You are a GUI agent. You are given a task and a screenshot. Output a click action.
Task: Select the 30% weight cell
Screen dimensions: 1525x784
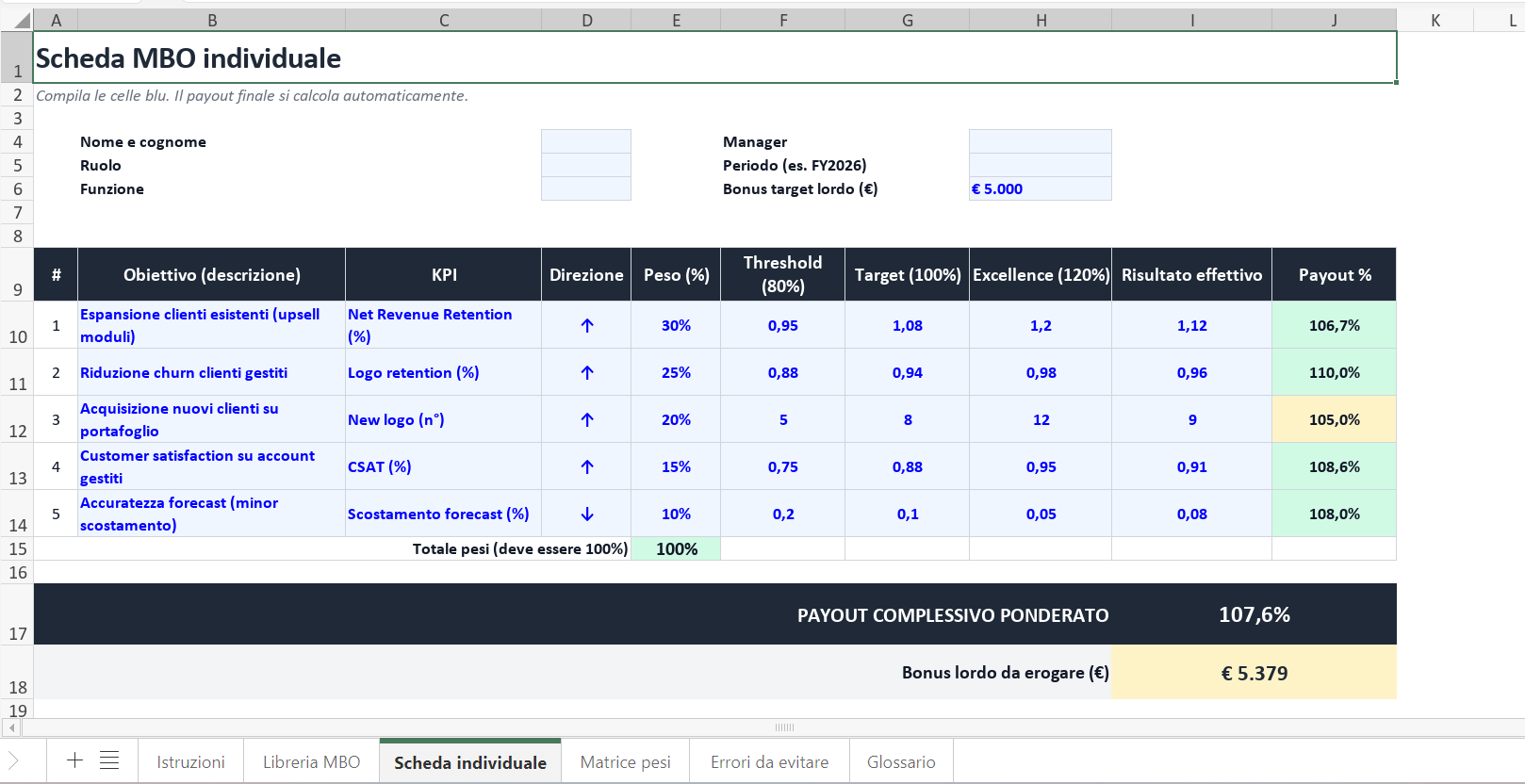(676, 325)
